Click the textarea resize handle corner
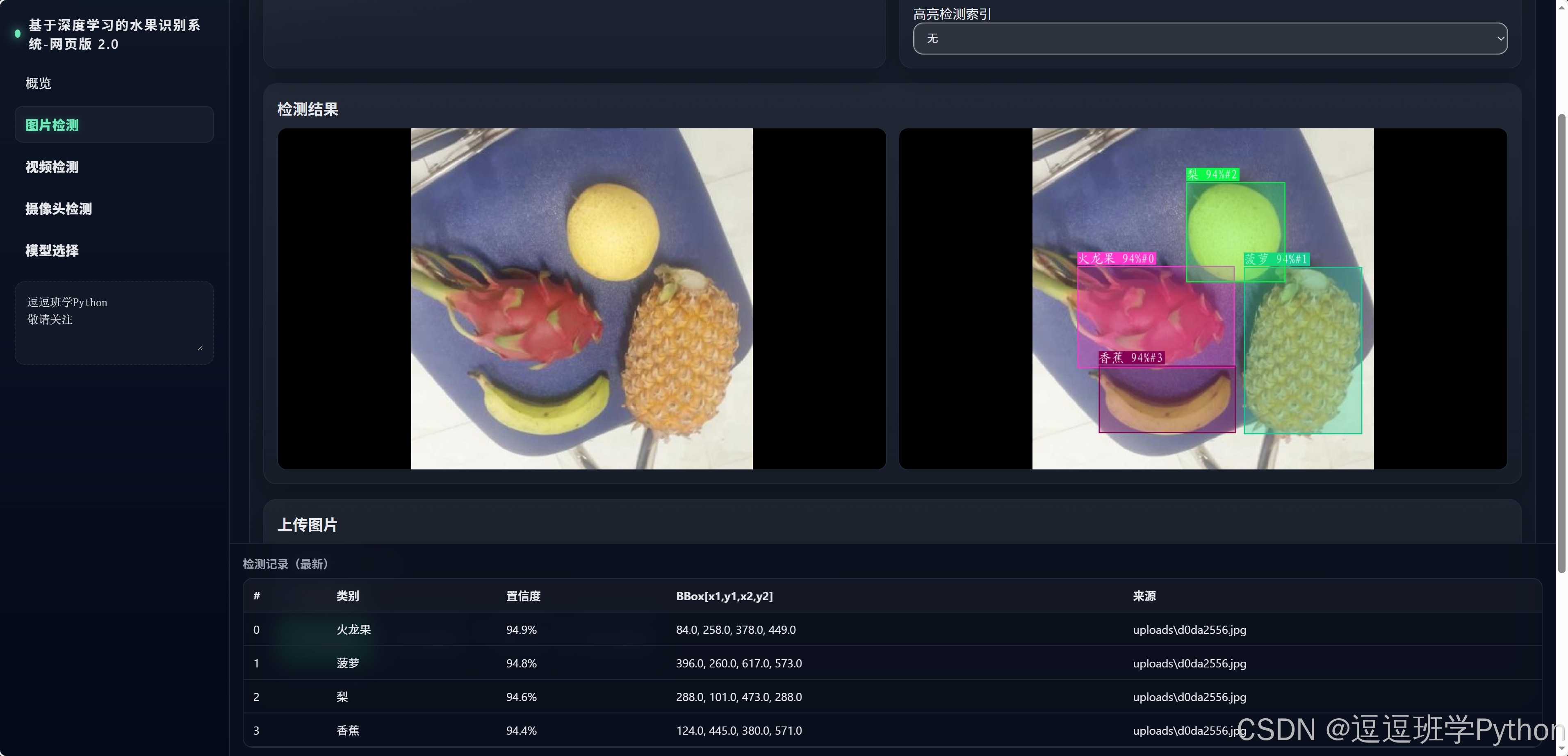1568x756 pixels. tap(200, 348)
